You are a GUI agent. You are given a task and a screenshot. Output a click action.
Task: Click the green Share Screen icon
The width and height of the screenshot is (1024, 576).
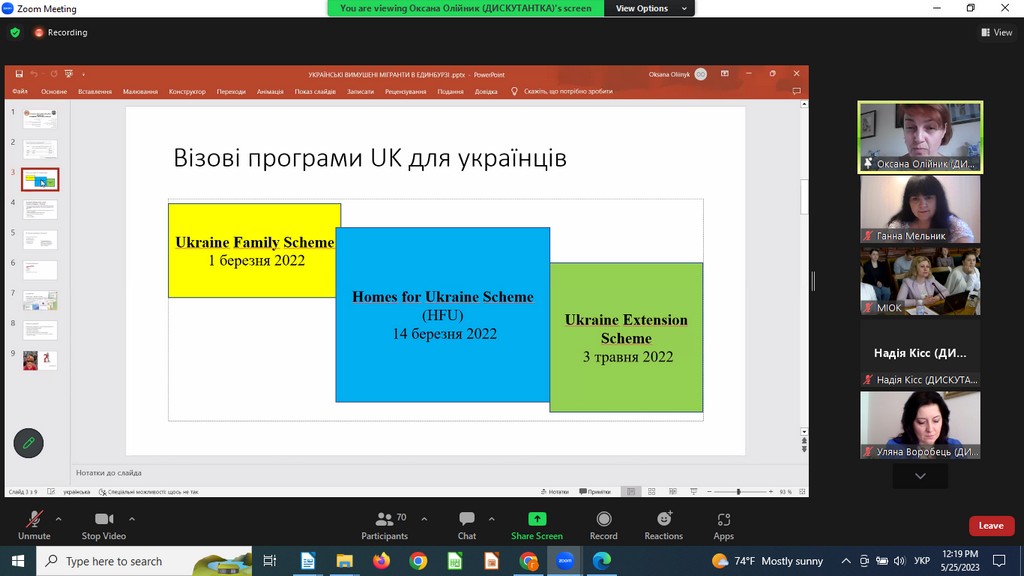coord(537,519)
